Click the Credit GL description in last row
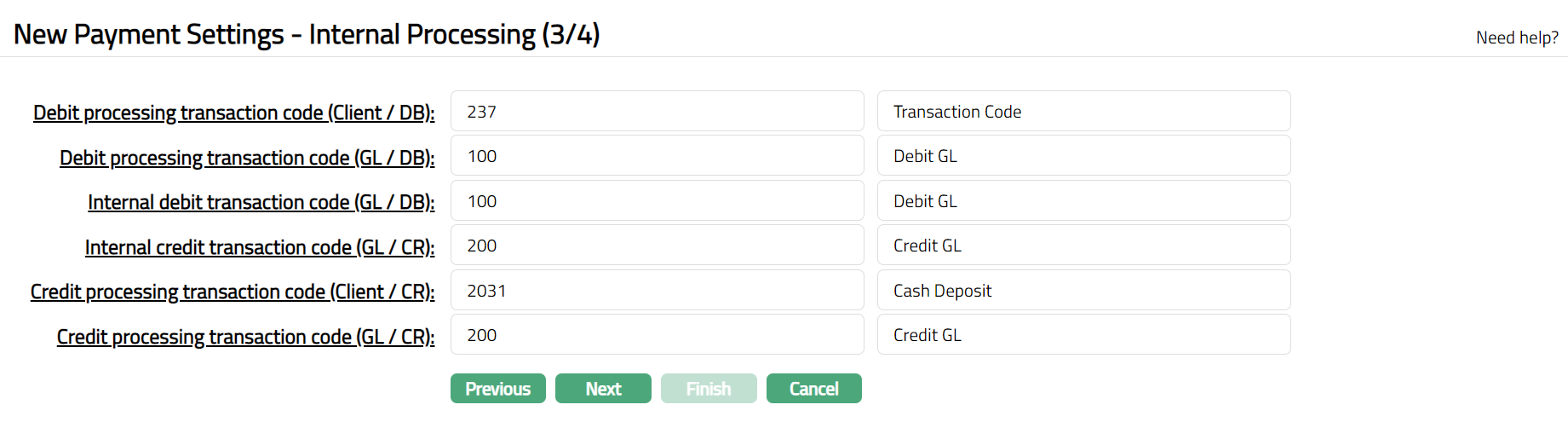Screen dimensions: 1568x422 coord(1083,335)
